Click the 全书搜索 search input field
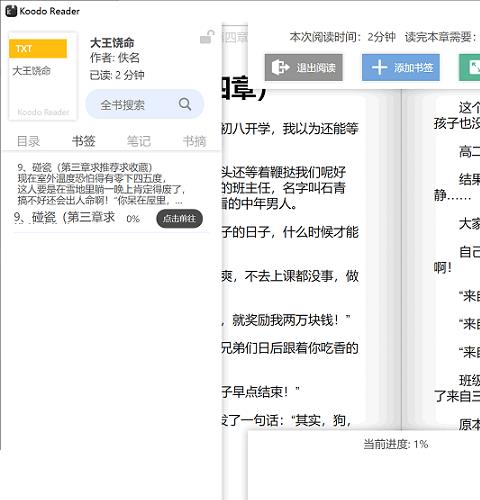This screenshot has height=500, width=480. point(145,104)
